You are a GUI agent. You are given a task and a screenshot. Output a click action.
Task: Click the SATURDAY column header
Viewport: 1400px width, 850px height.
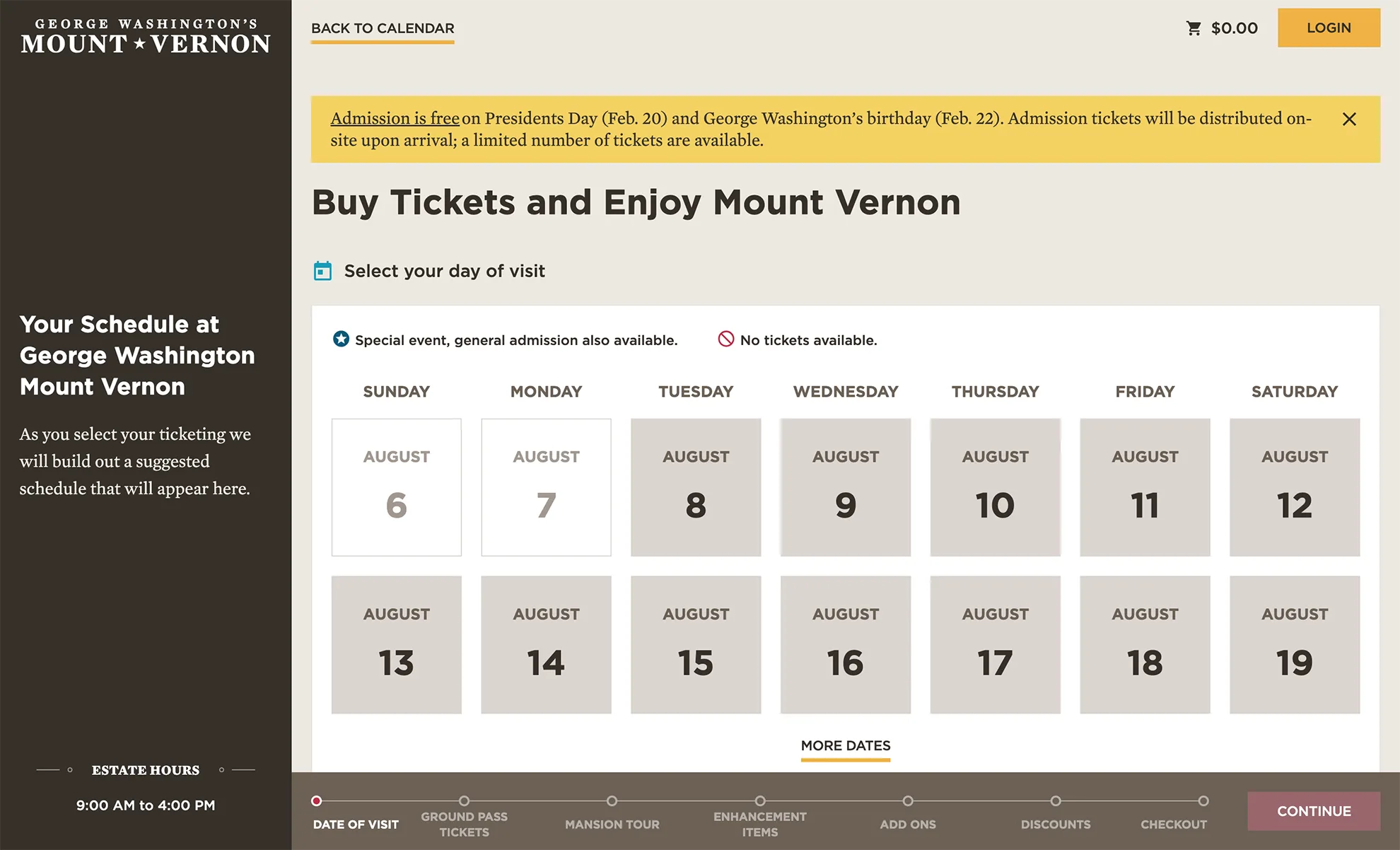1295,392
